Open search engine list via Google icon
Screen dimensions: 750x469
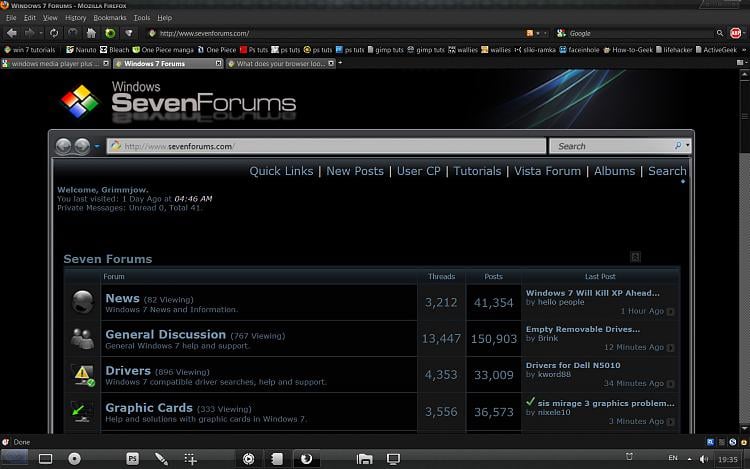(562, 33)
